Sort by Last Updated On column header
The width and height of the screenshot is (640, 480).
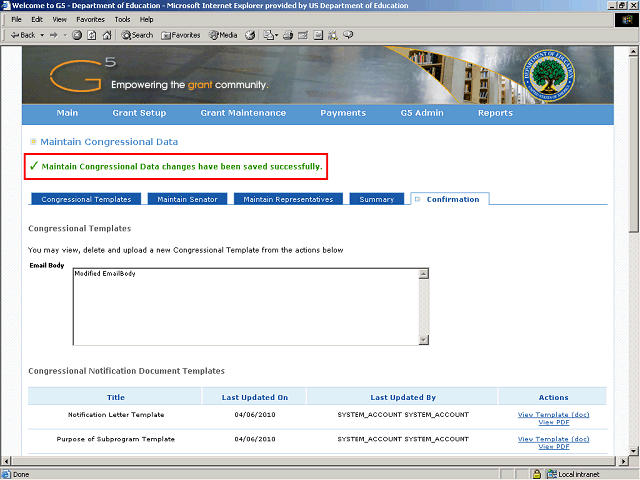tap(255, 397)
